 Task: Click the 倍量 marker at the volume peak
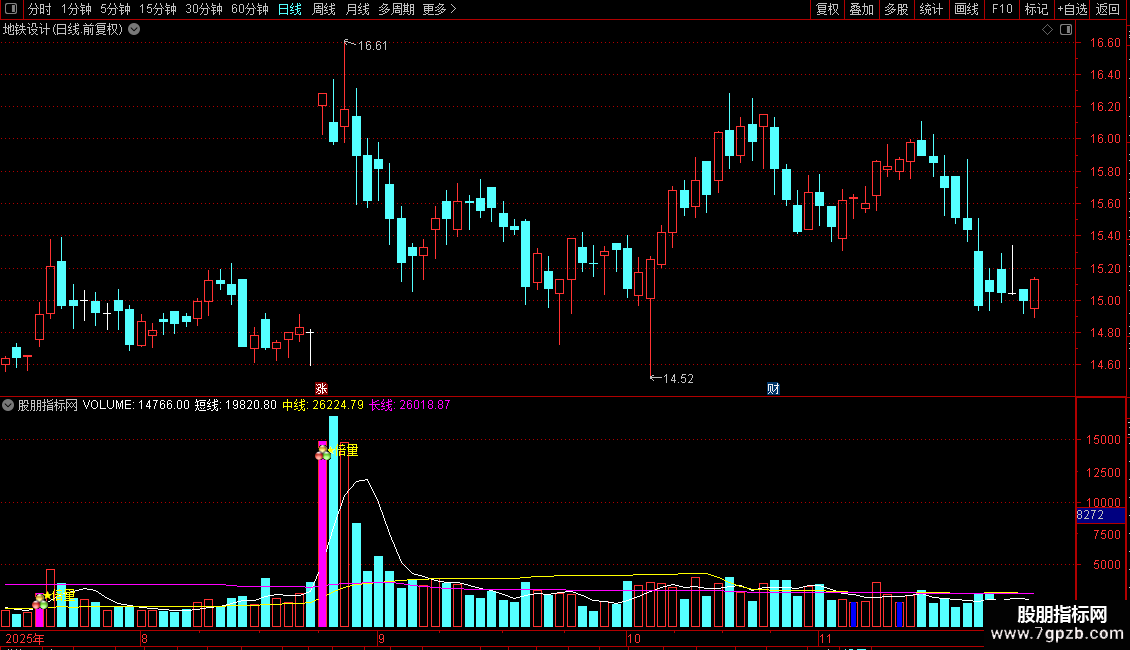click(346, 450)
